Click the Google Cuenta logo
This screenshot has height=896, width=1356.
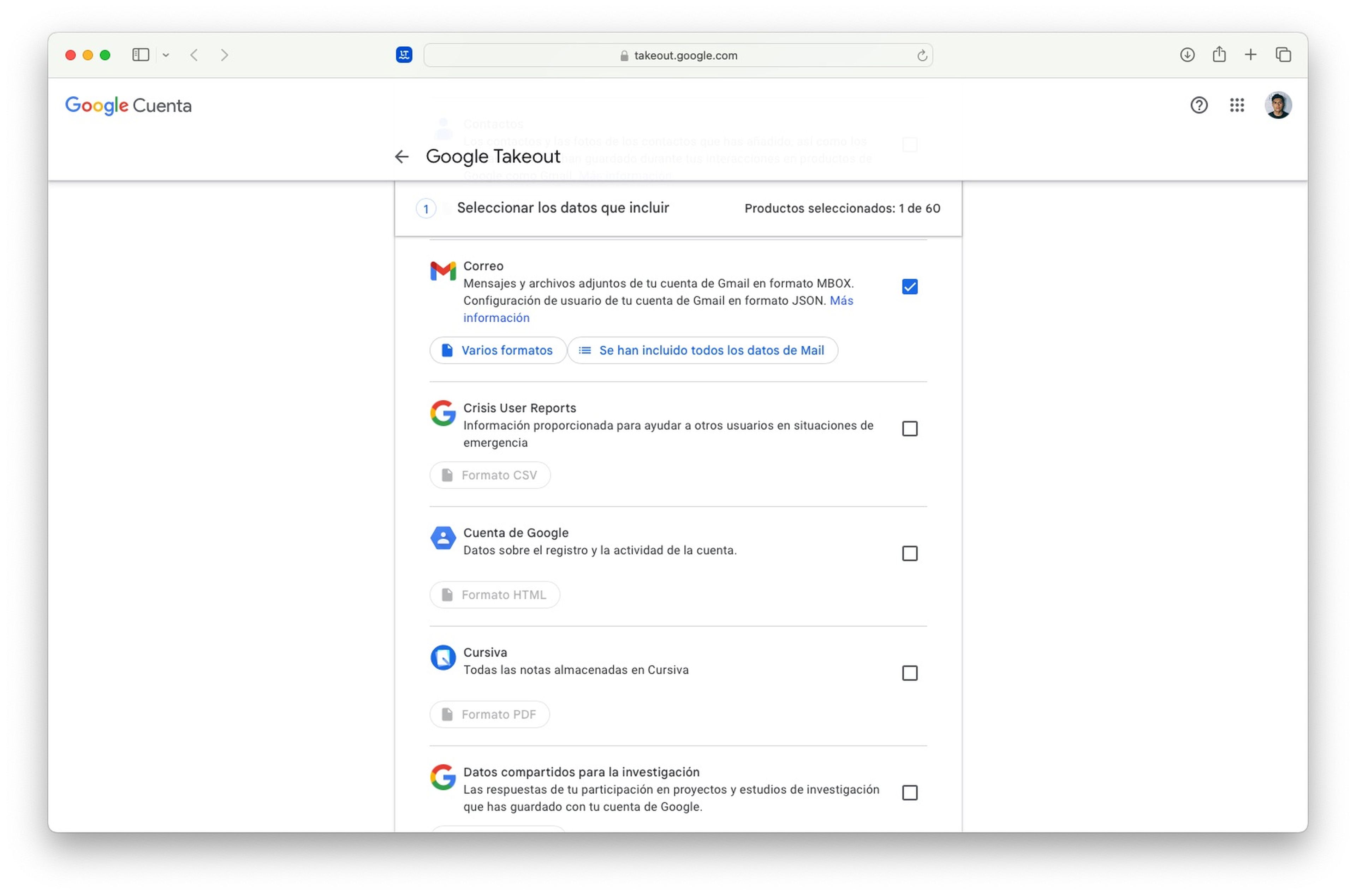[128, 106]
